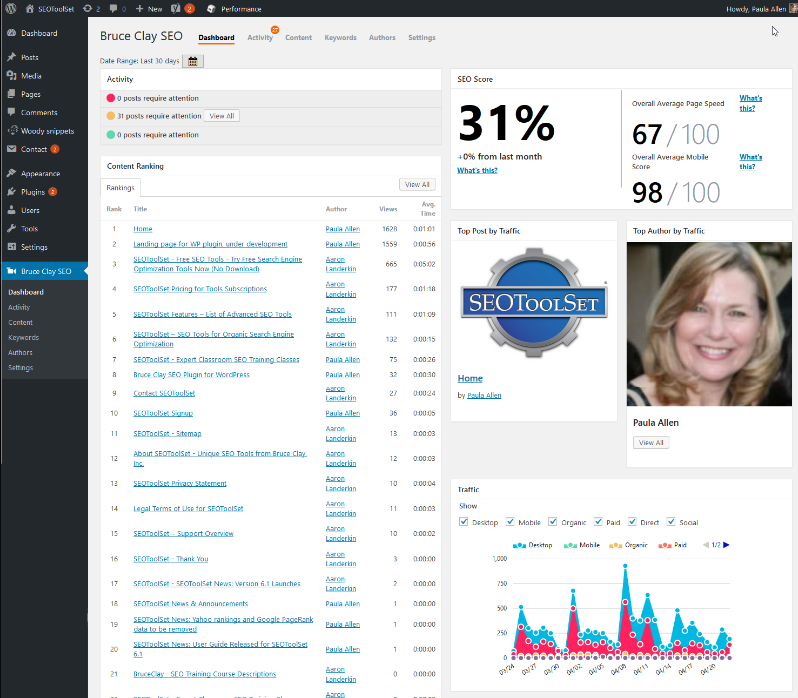This screenshot has width=798, height=698.
Task: Switch to the Activity tab
Action: click(260, 38)
